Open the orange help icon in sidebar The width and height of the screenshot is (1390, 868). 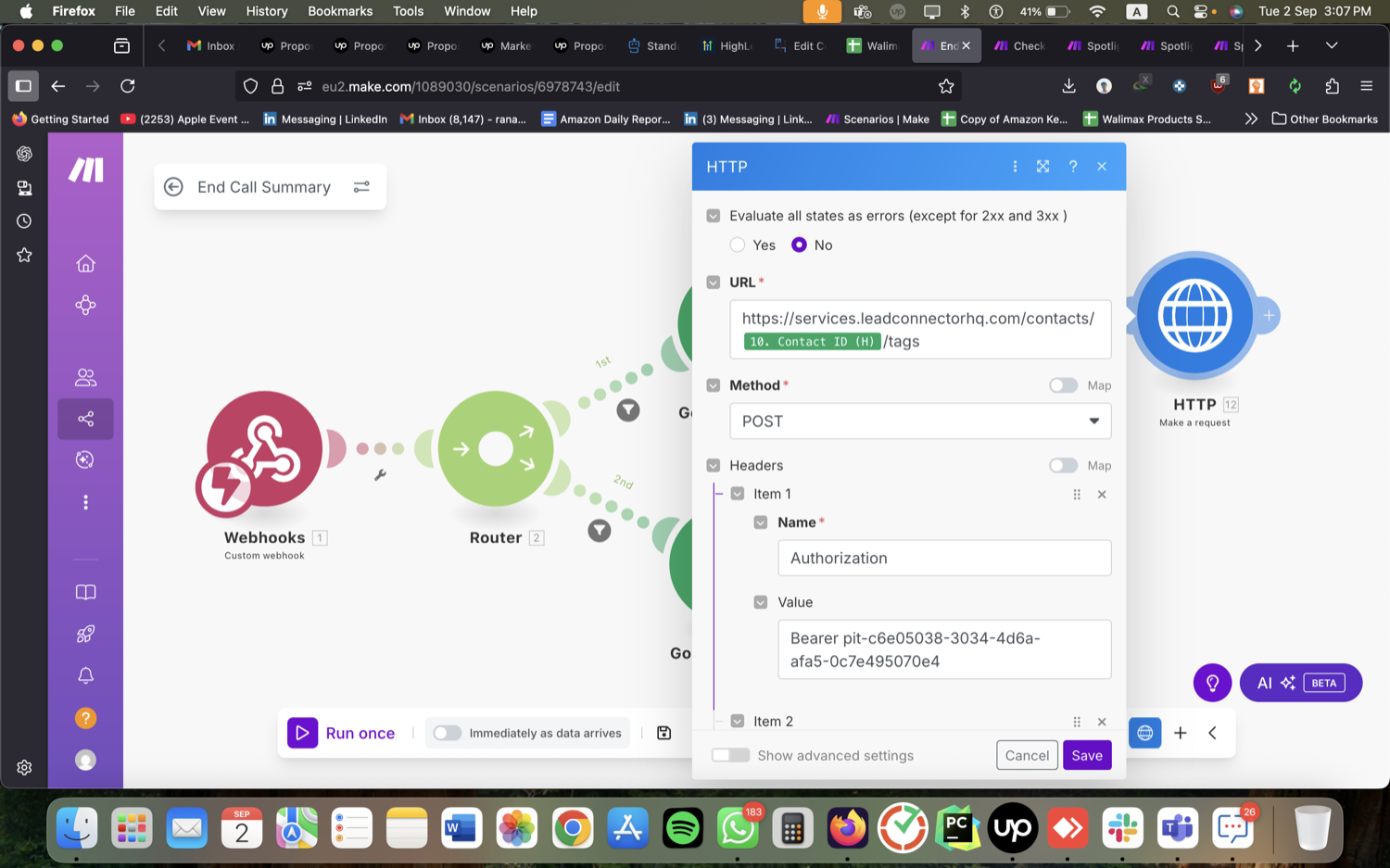pos(85,718)
